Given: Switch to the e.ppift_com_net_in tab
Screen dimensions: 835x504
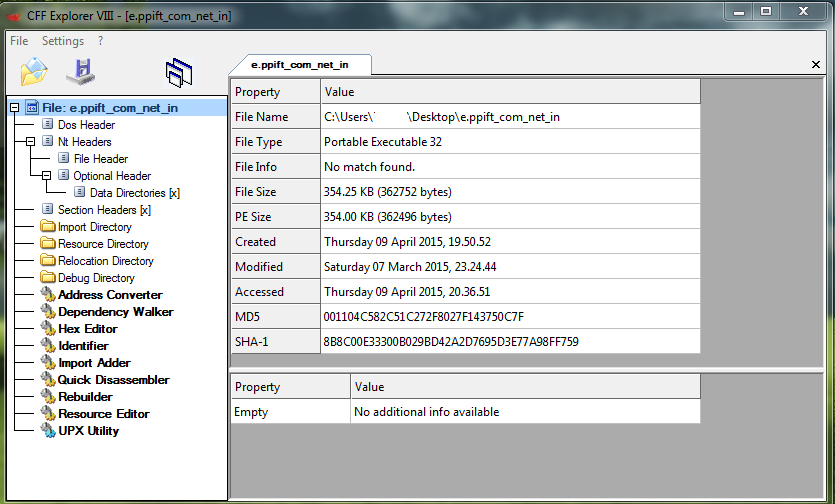Looking at the screenshot, I should point(300,65).
